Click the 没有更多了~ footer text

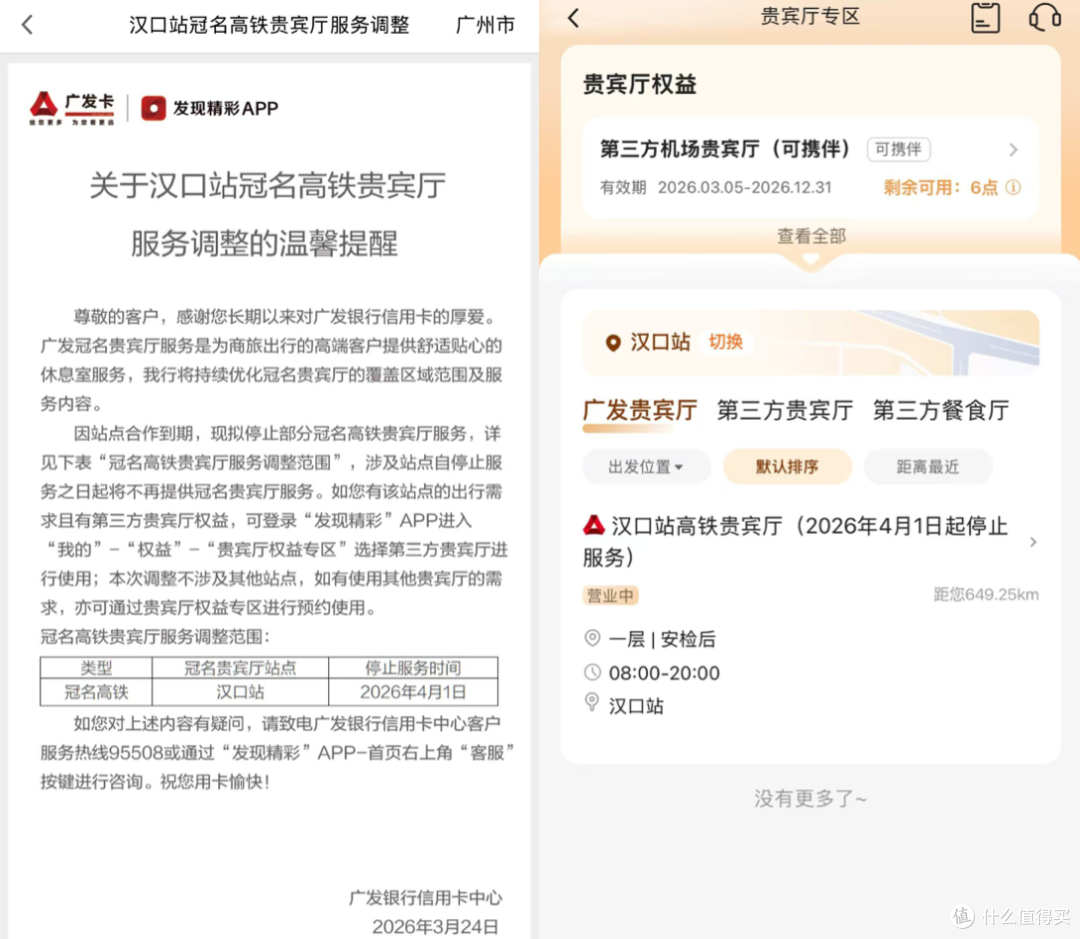point(810,798)
